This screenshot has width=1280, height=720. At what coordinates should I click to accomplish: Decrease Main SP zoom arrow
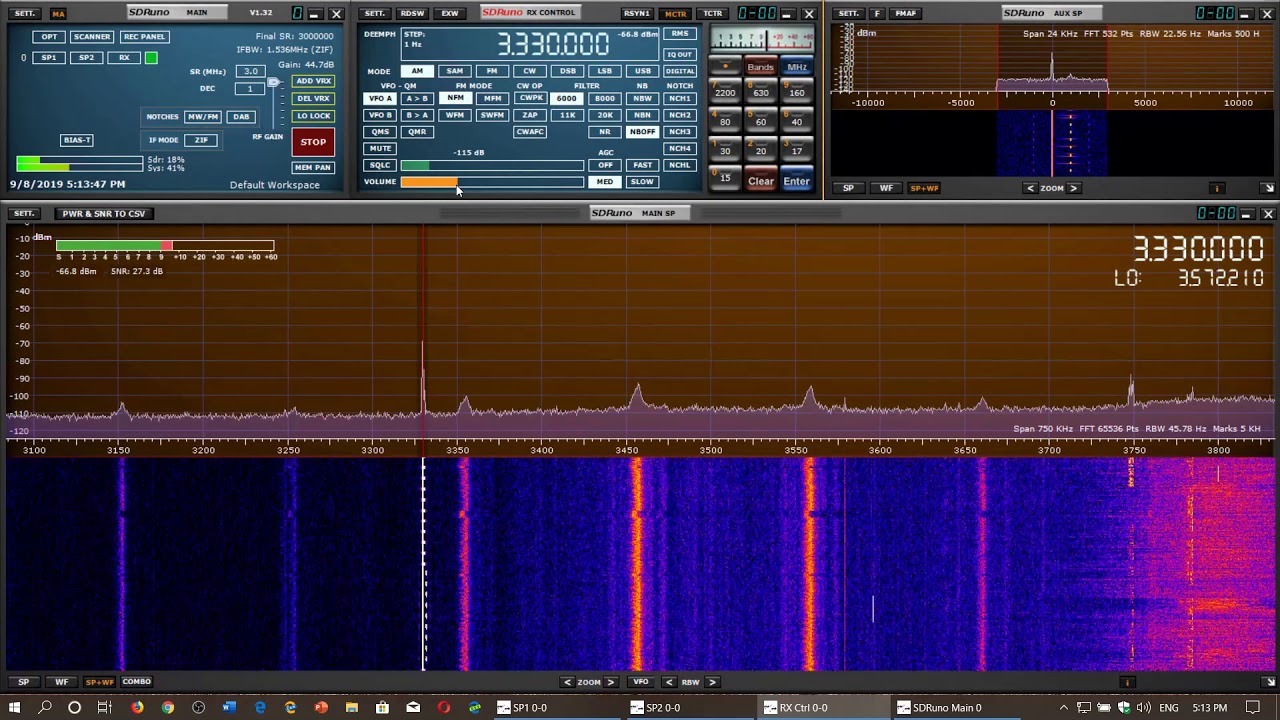click(568, 682)
